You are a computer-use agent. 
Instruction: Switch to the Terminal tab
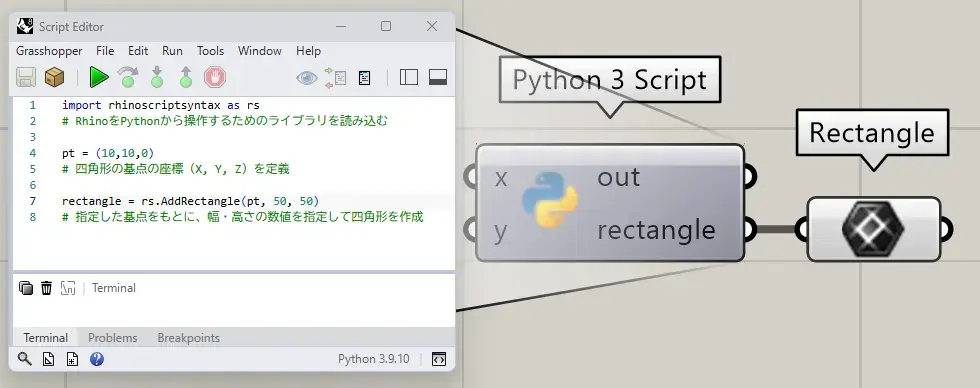(46, 338)
